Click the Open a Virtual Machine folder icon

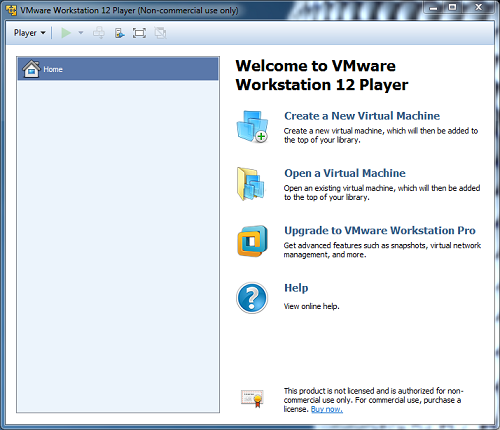(251, 184)
